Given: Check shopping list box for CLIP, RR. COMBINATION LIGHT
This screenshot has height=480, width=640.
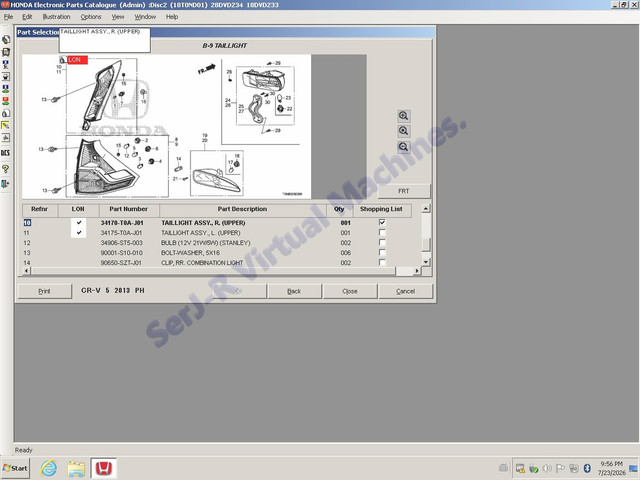Looking at the screenshot, I should click(x=382, y=262).
